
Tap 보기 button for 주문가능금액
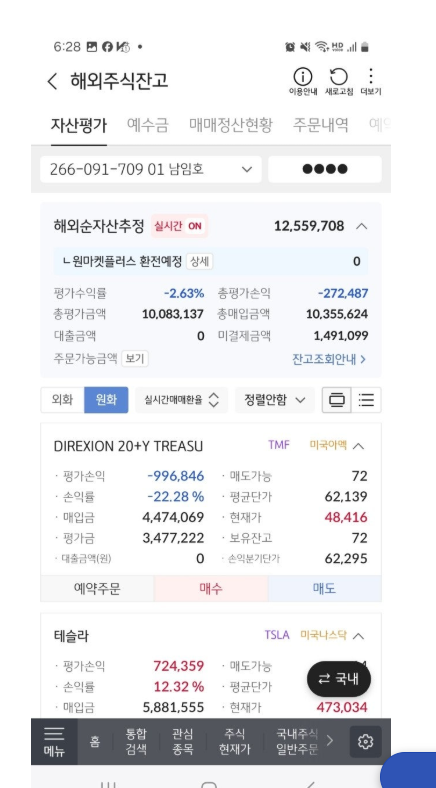135,359
